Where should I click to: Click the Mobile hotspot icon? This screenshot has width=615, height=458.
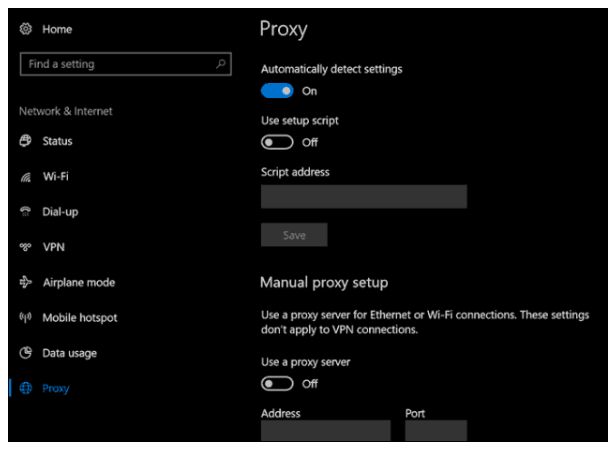click(25, 317)
